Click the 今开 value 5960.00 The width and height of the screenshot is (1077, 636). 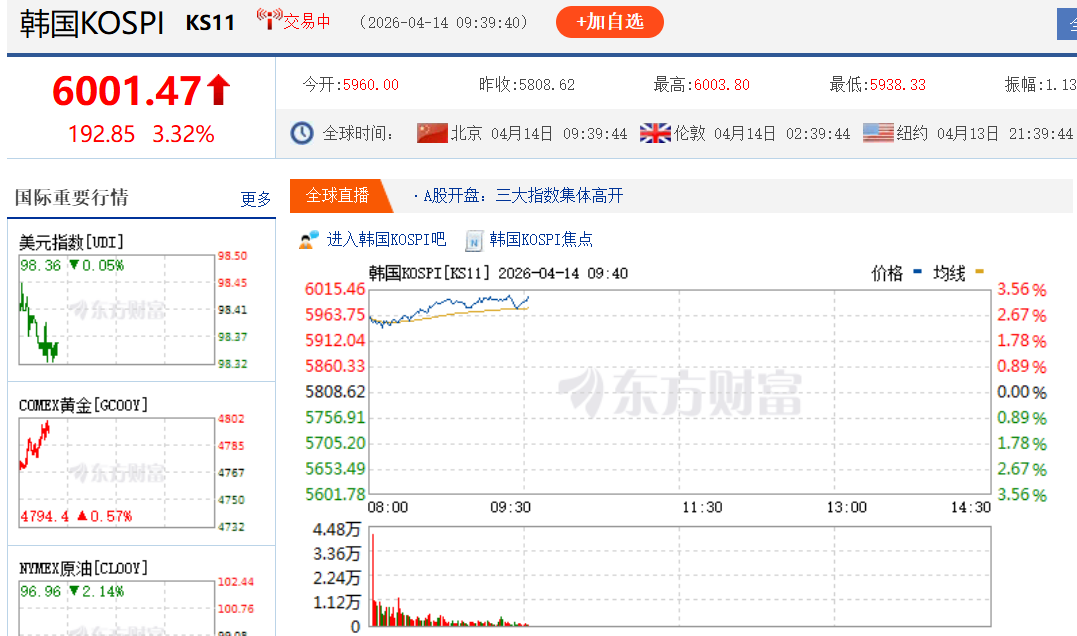point(371,85)
